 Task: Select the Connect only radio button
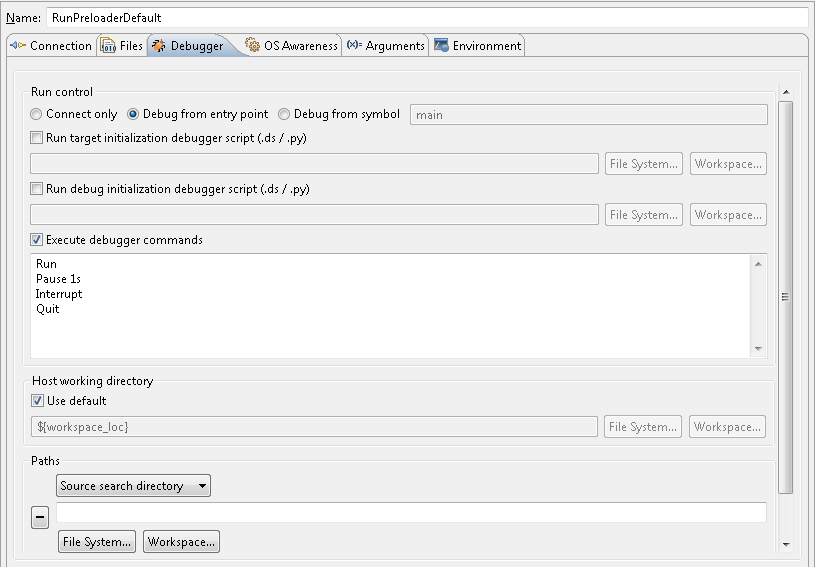pyautogui.click(x=36, y=114)
